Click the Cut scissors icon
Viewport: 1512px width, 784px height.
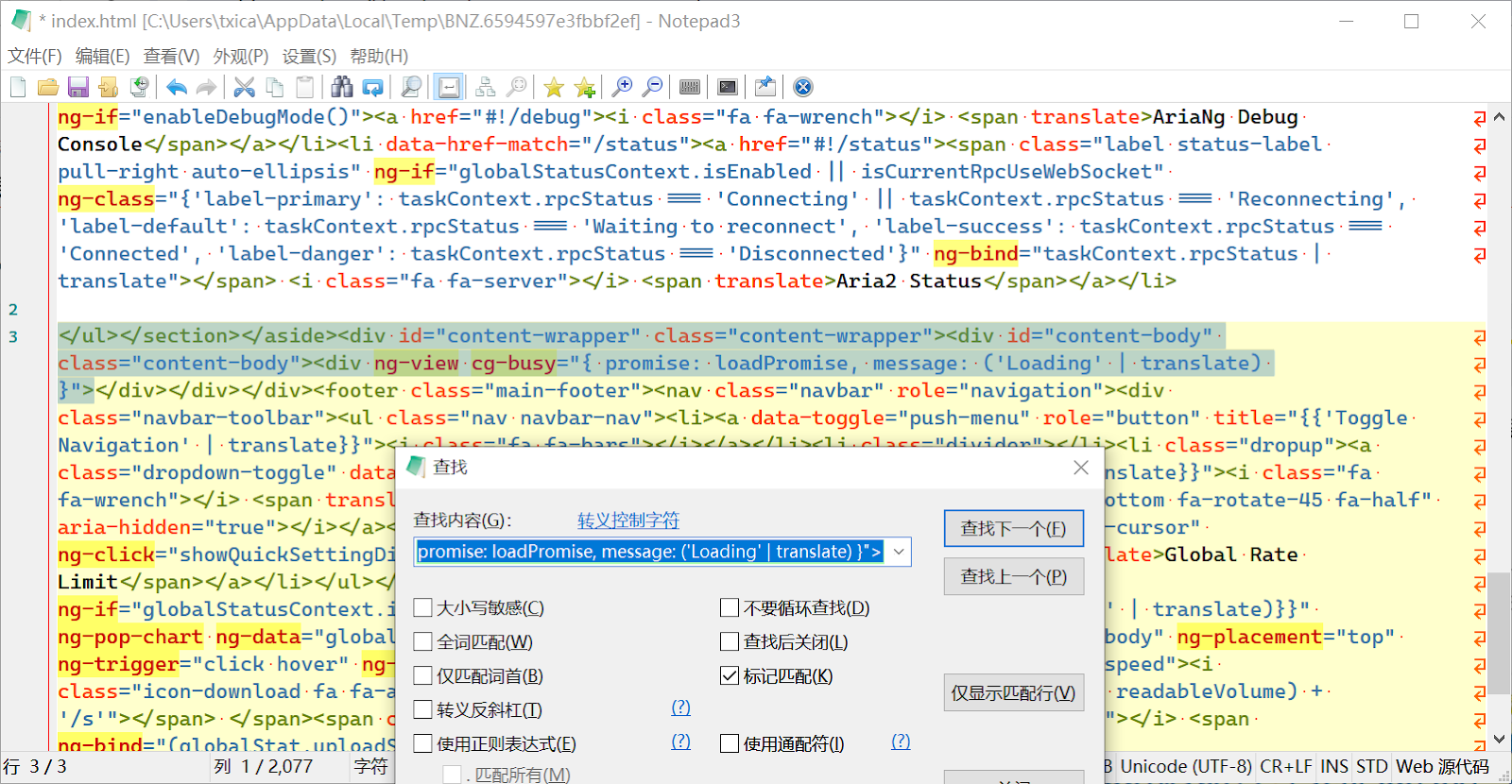(245, 88)
